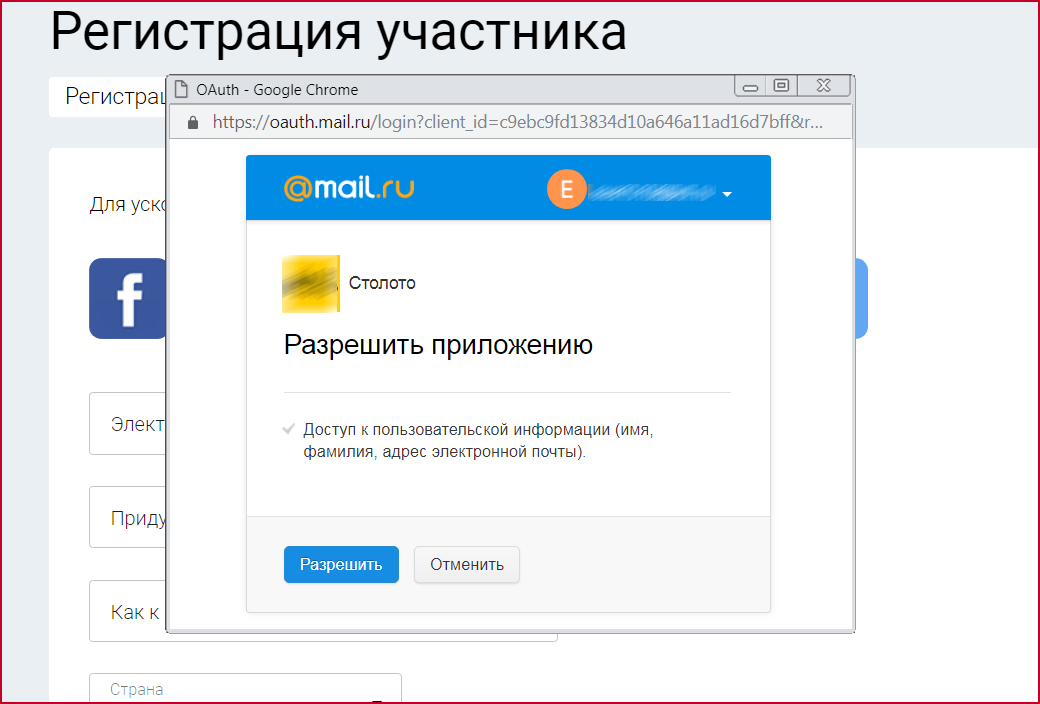Minimize the OAuth Chrome window

[750, 86]
